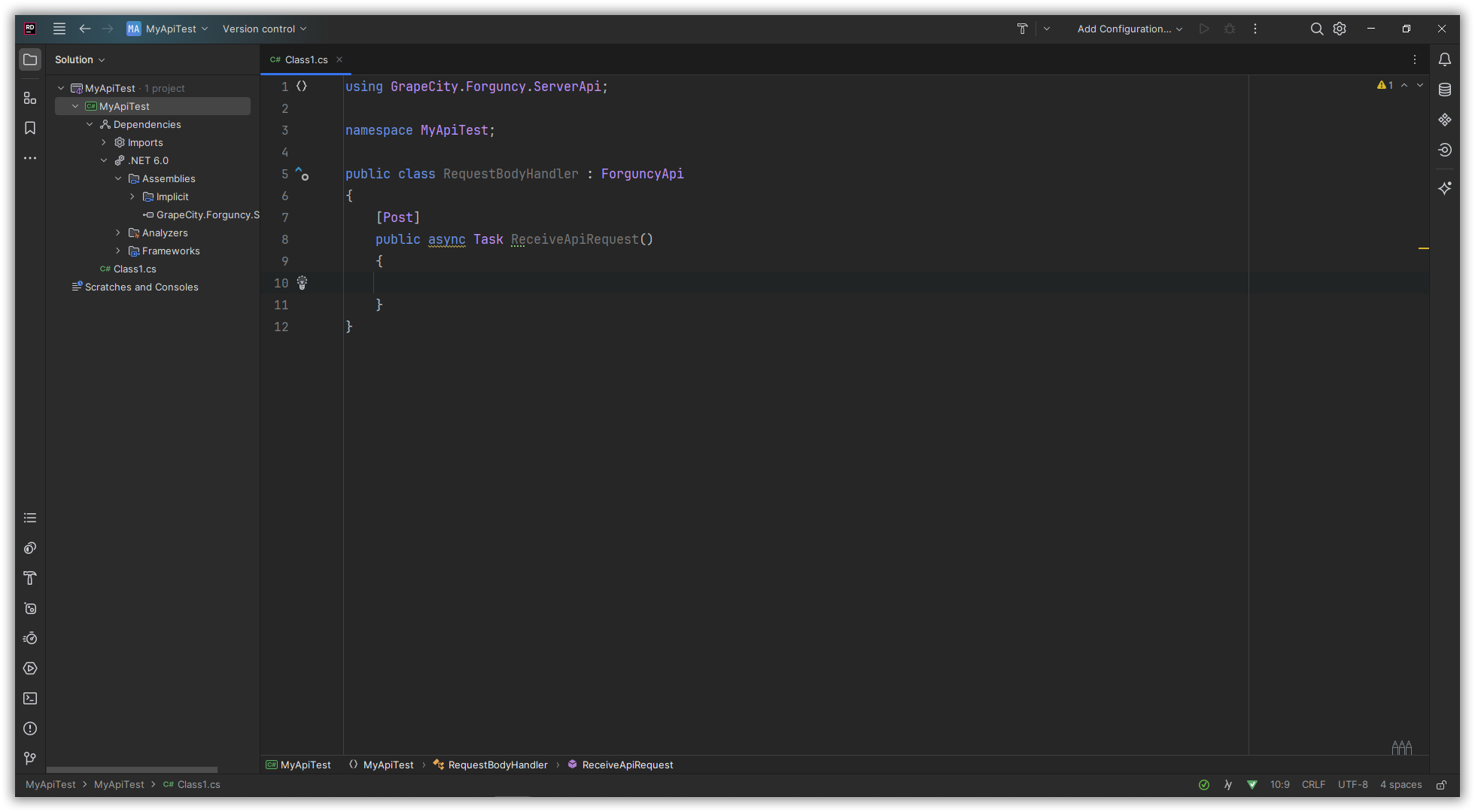
Task: Open the AI Assistant sparkle icon
Action: pos(1444,188)
